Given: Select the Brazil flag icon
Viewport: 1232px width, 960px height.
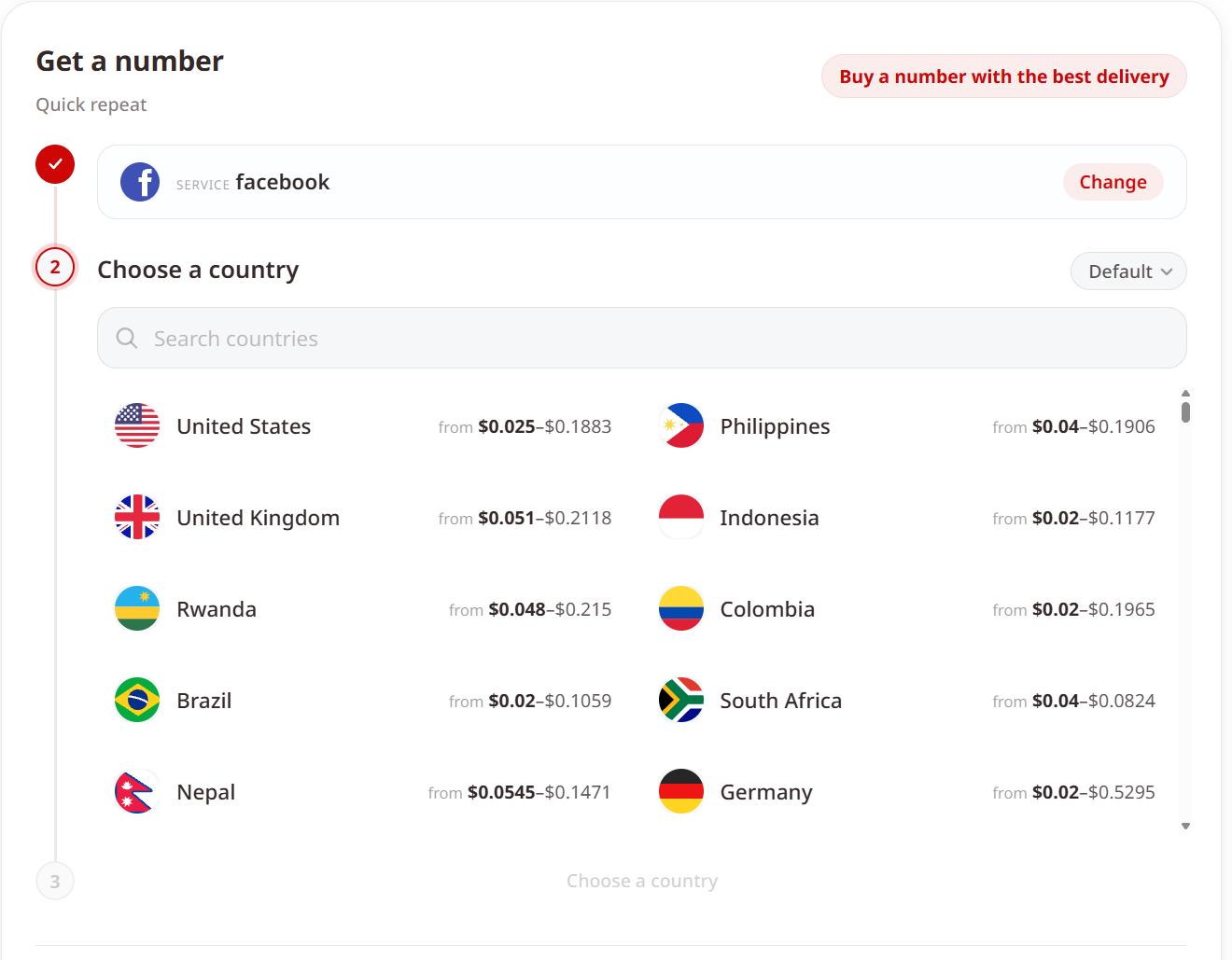Looking at the screenshot, I should tap(137, 700).
